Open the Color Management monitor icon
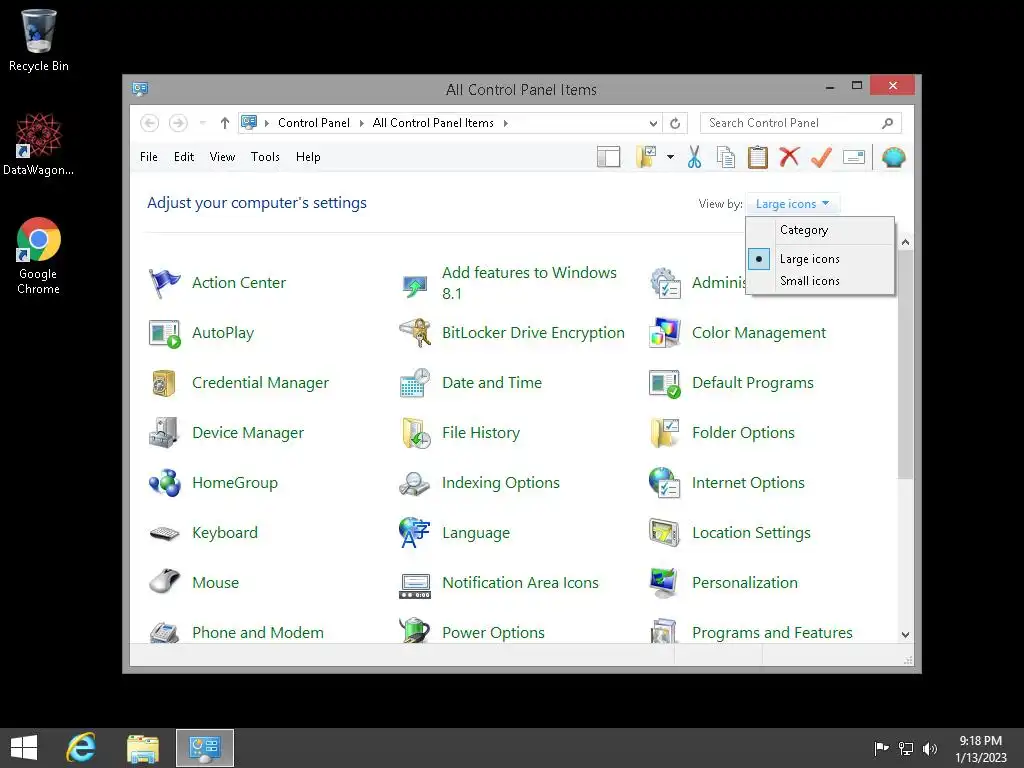This screenshot has width=1024, height=768. 665,333
